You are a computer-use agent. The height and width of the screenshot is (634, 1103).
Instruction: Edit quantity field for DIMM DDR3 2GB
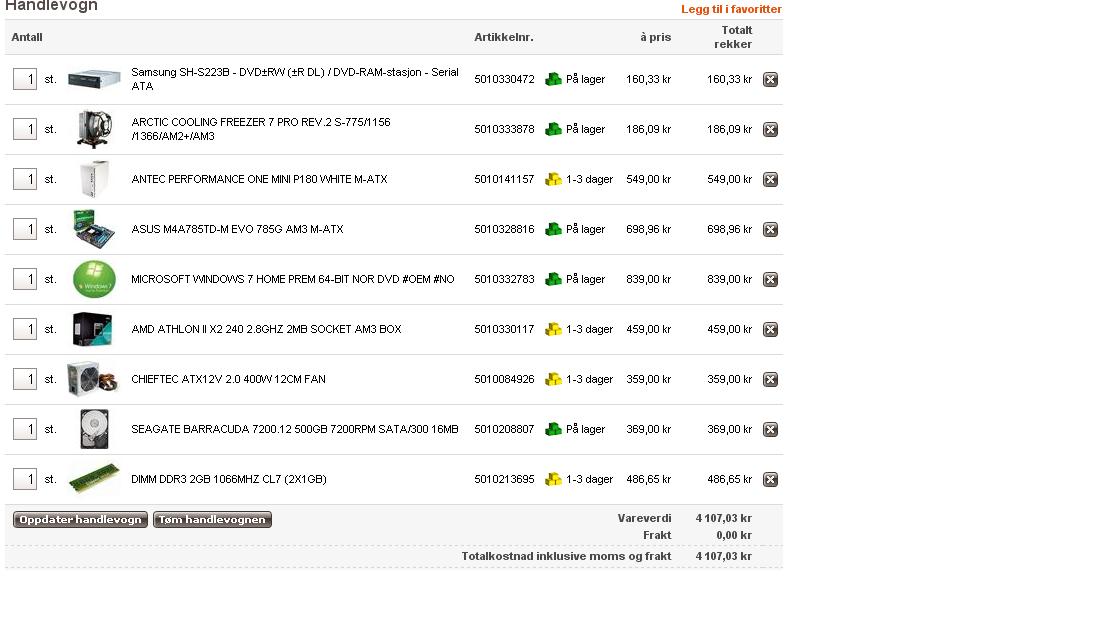pos(25,478)
